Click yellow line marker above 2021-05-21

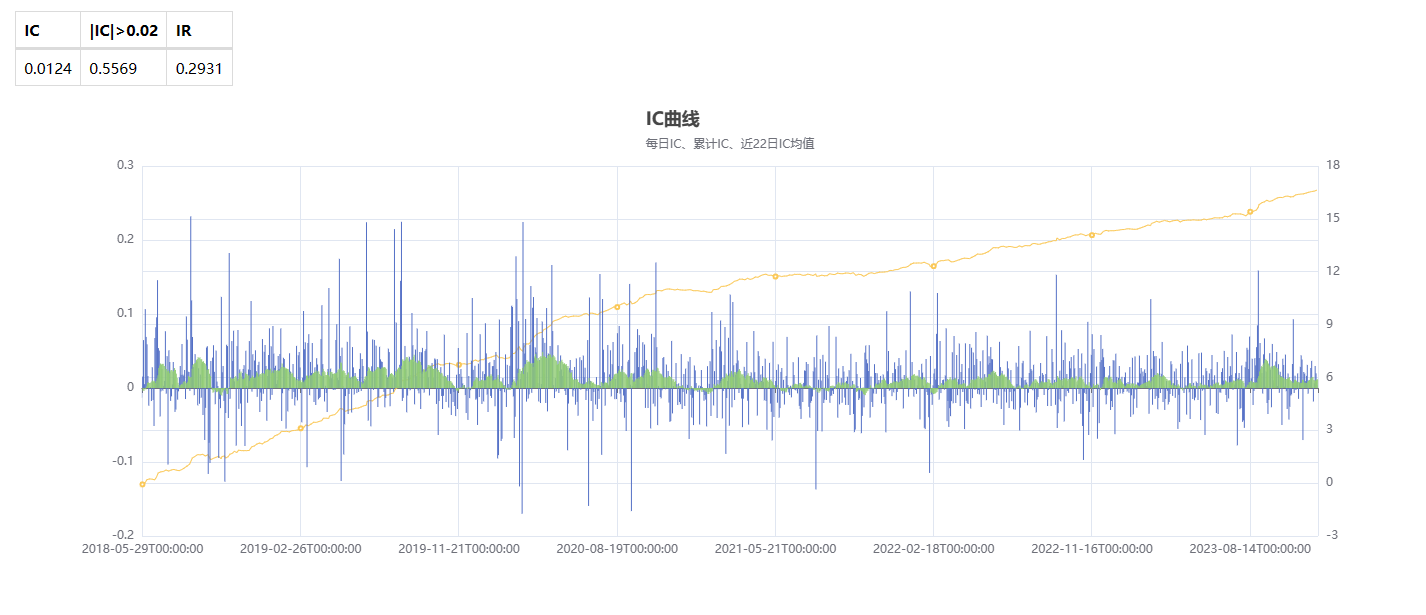click(775, 276)
